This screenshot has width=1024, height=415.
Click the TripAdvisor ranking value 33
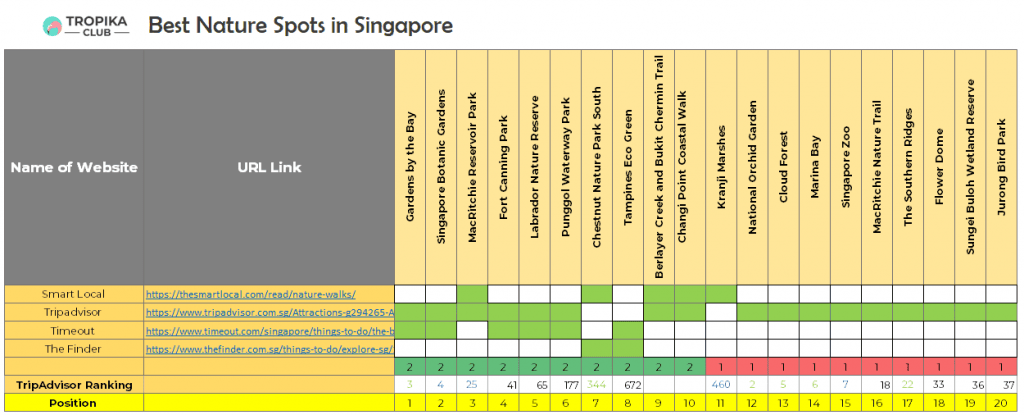click(940, 385)
